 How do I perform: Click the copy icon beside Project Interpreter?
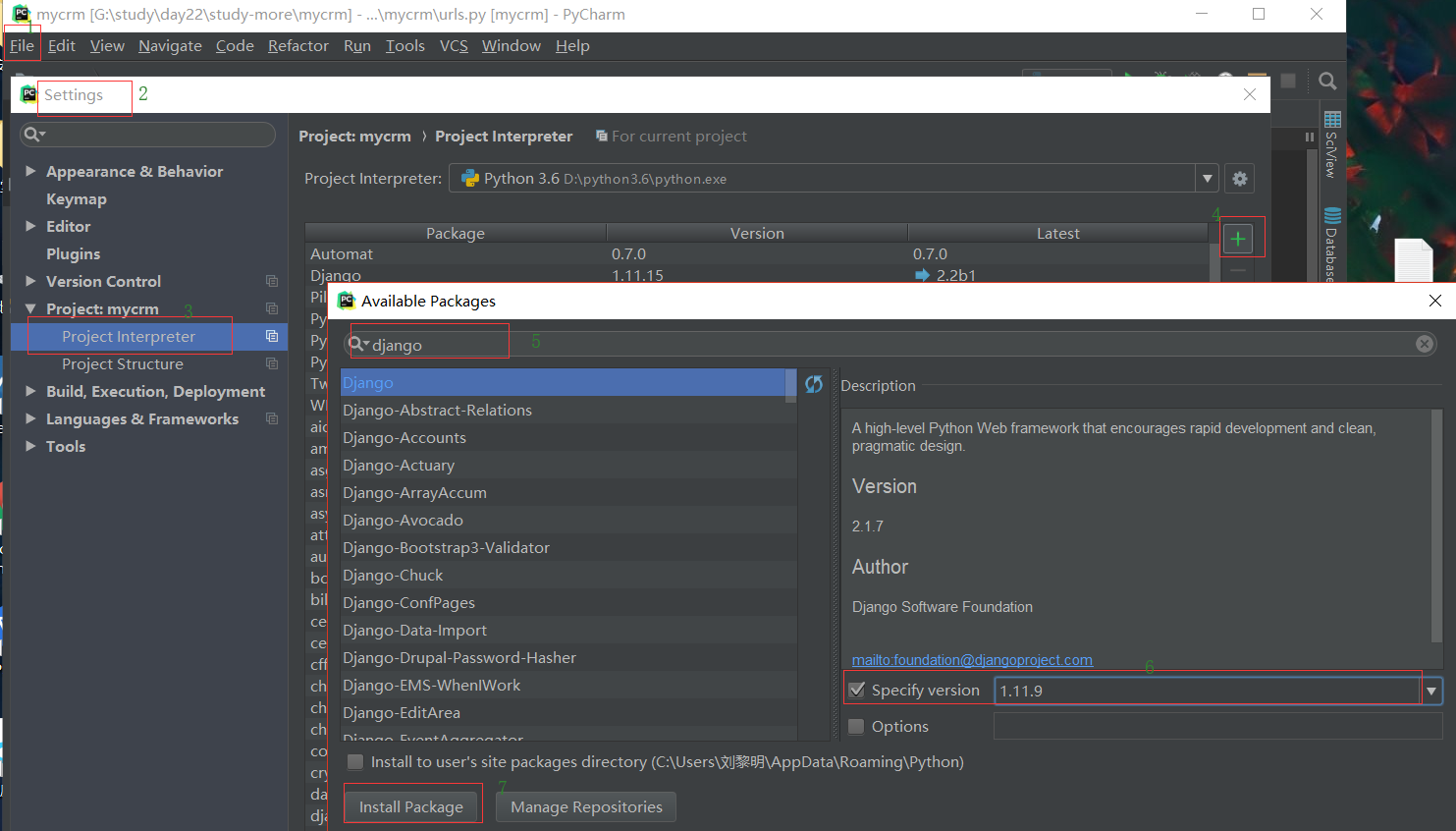pyautogui.click(x=272, y=336)
